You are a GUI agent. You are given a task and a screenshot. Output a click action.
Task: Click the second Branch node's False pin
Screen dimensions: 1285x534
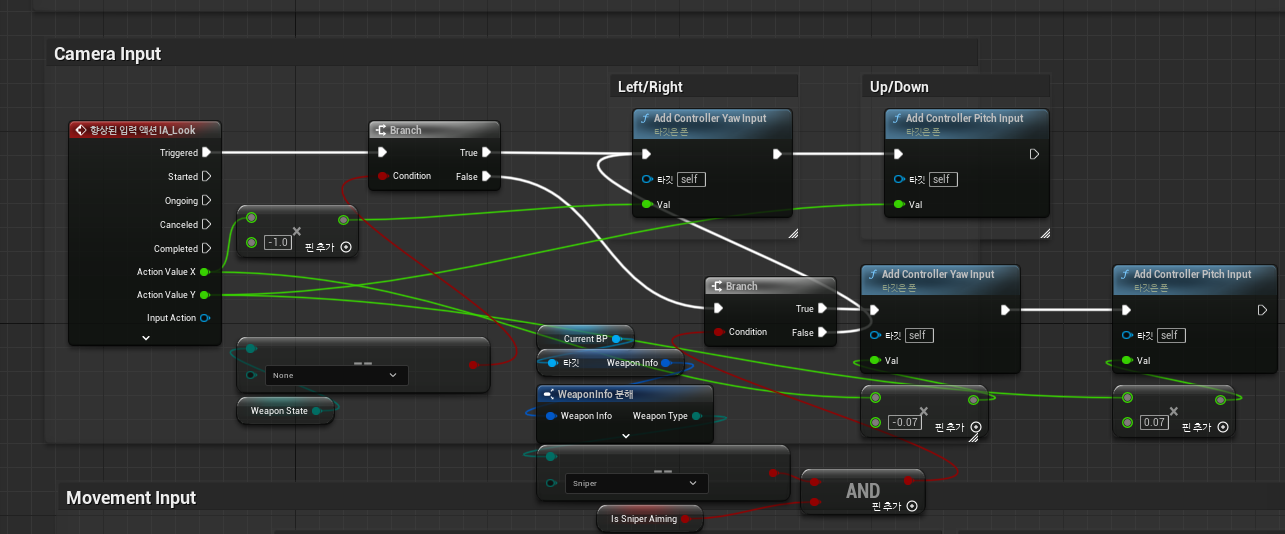pos(822,332)
